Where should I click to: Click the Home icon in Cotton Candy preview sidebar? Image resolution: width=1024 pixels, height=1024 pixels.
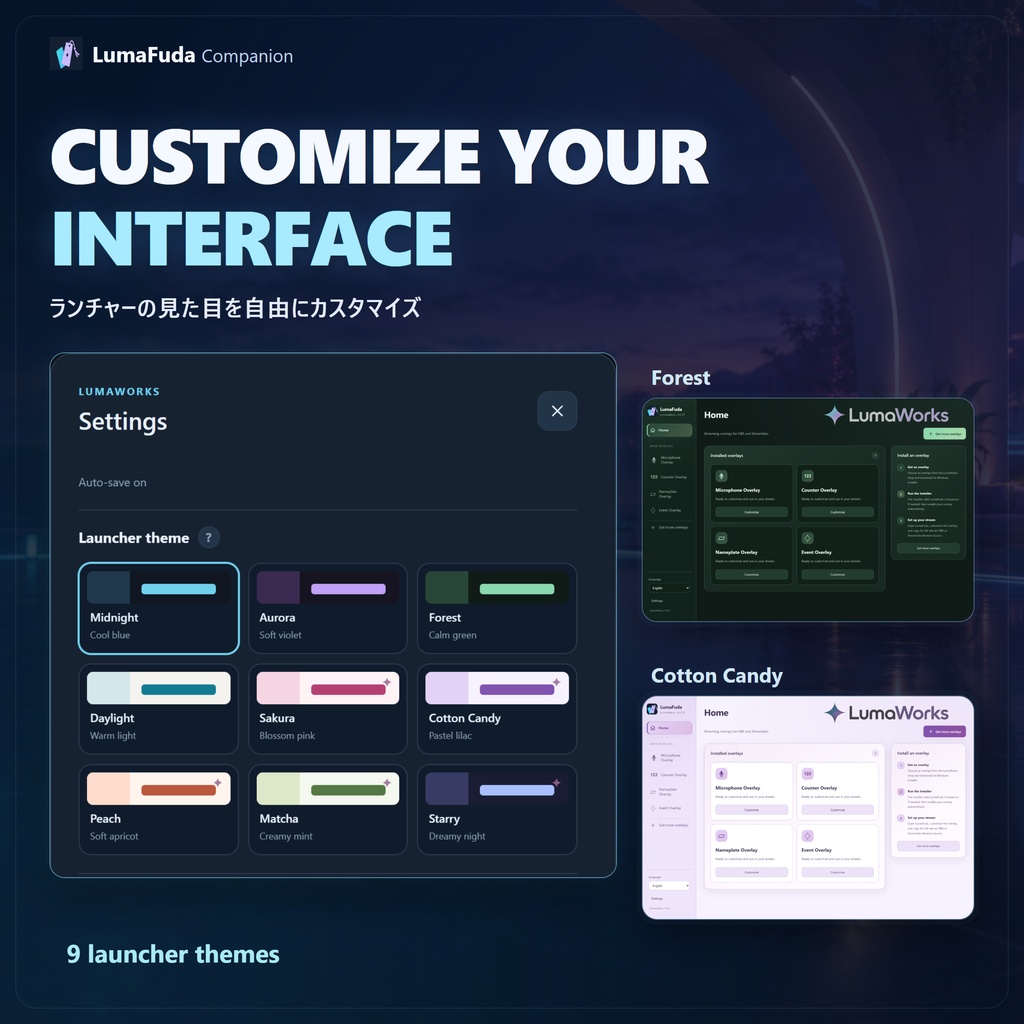(x=652, y=728)
